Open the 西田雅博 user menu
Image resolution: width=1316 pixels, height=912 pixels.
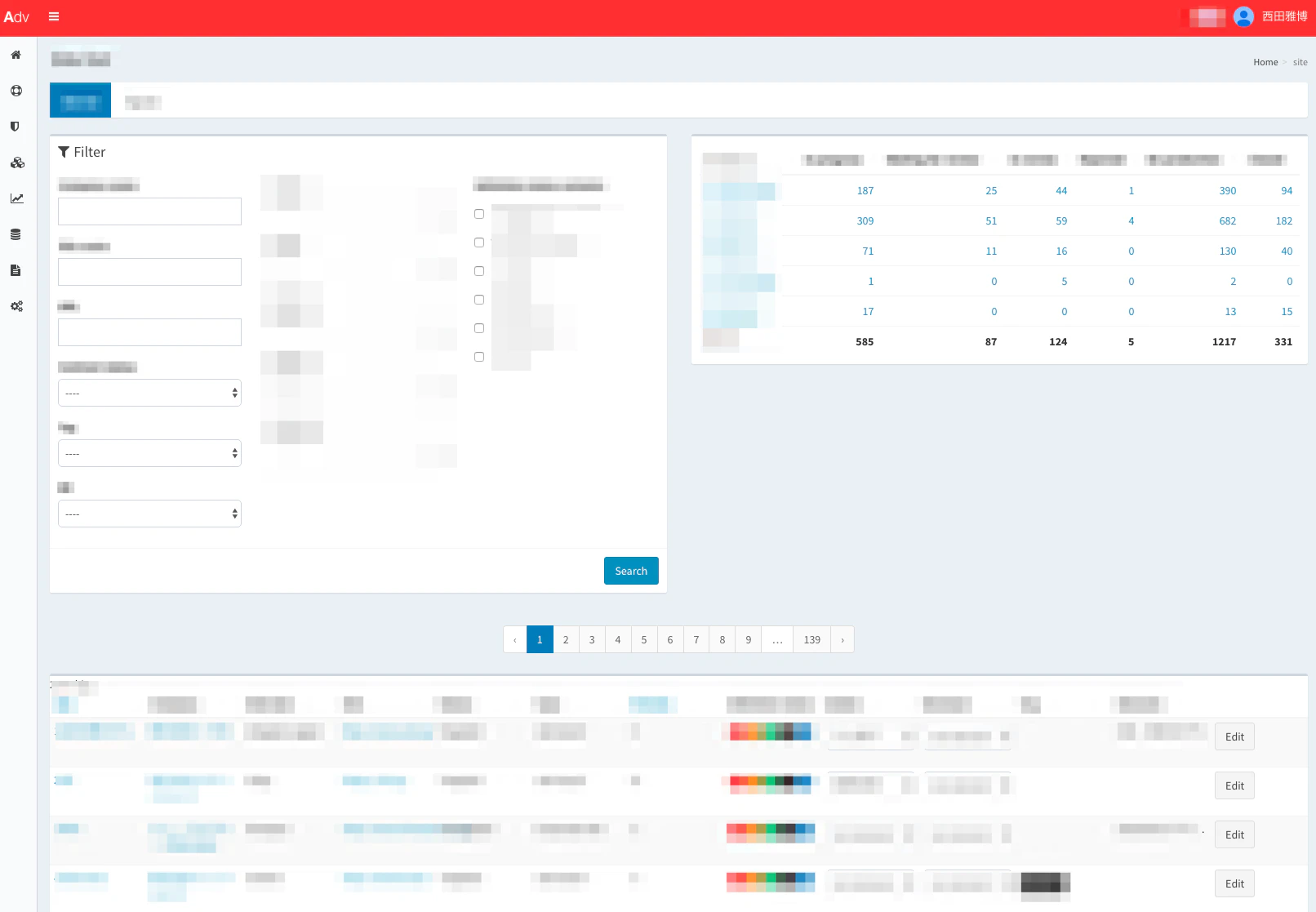(x=1284, y=16)
